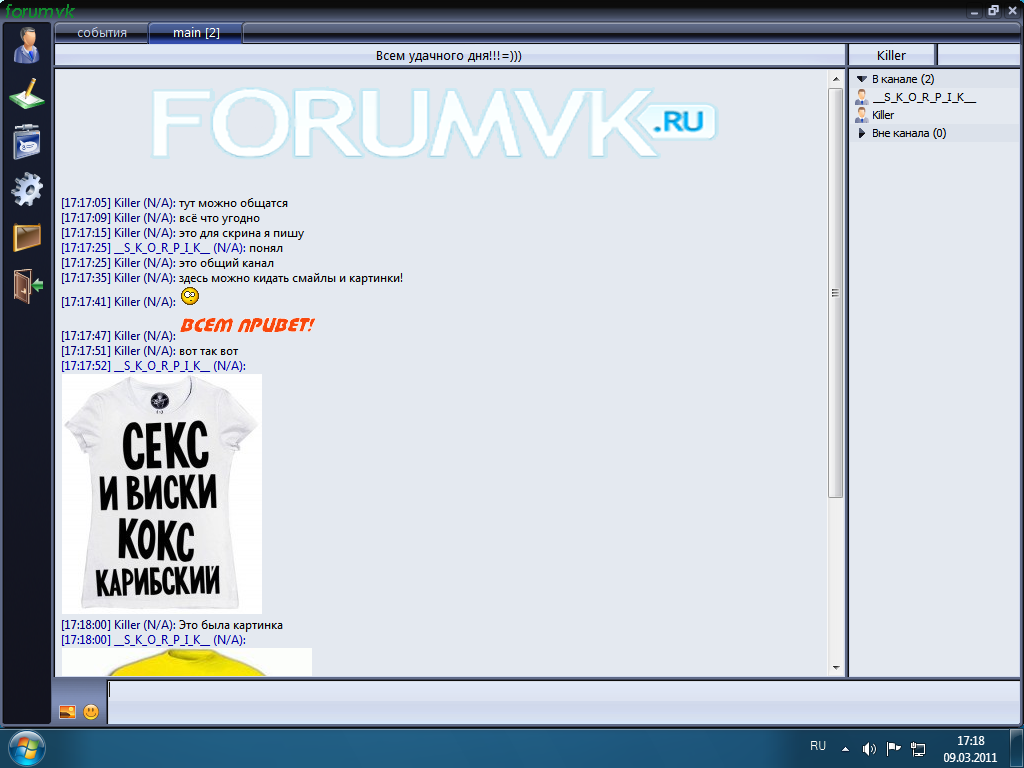Click the brown folder sidebar icon

click(27, 237)
